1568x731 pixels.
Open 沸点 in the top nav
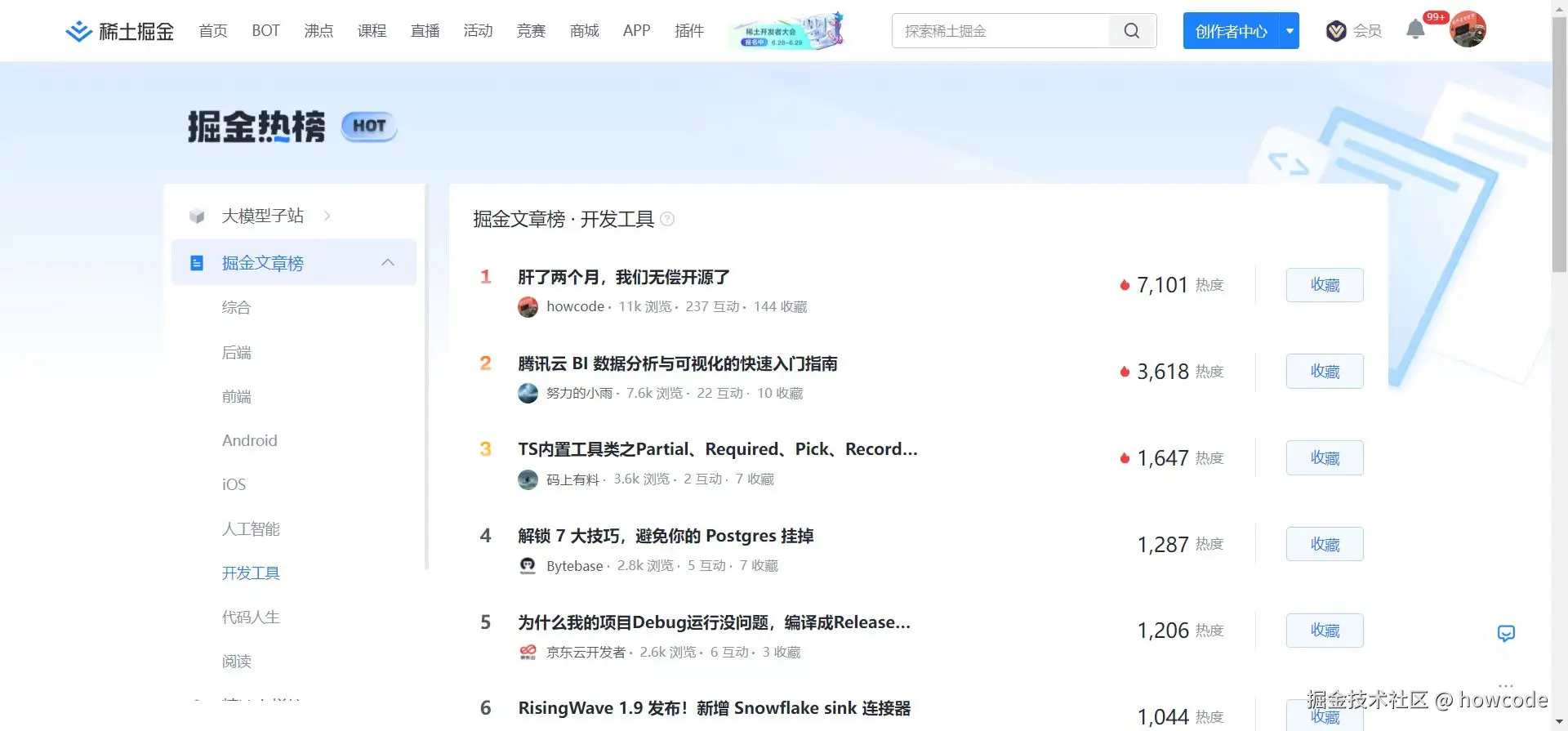point(318,31)
